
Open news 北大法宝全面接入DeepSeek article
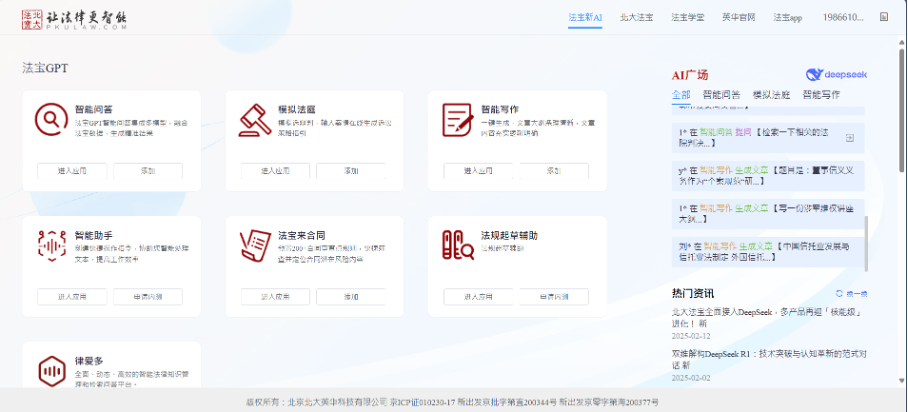coord(769,318)
